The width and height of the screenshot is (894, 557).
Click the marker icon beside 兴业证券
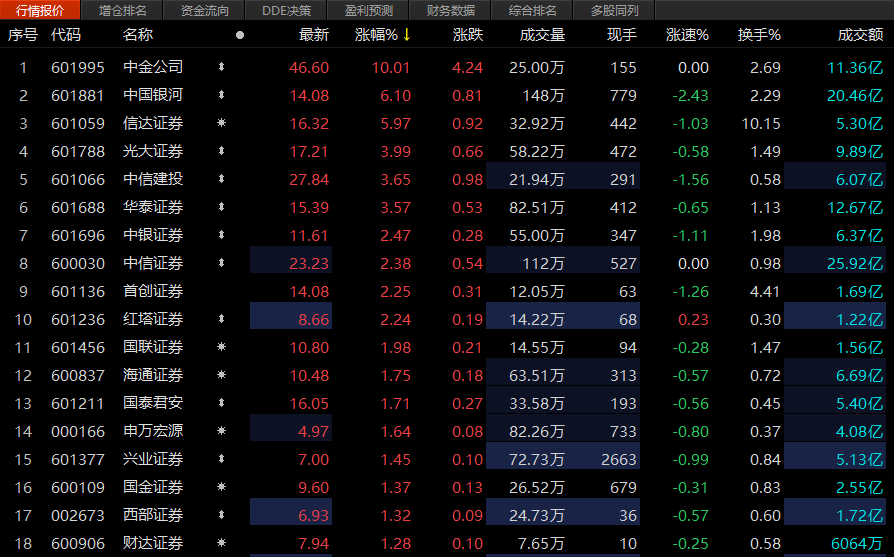pos(221,459)
